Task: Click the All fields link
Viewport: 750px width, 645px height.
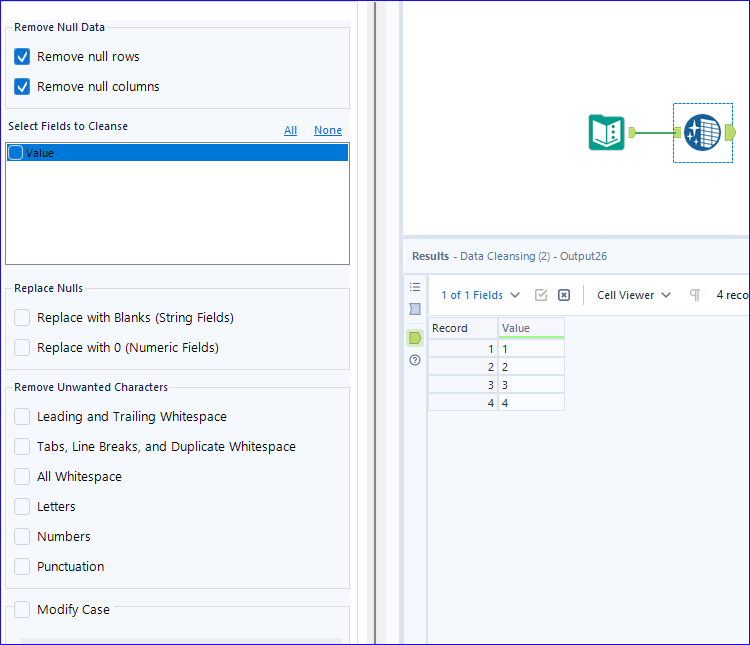Action: pyautogui.click(x=290, y=130)
